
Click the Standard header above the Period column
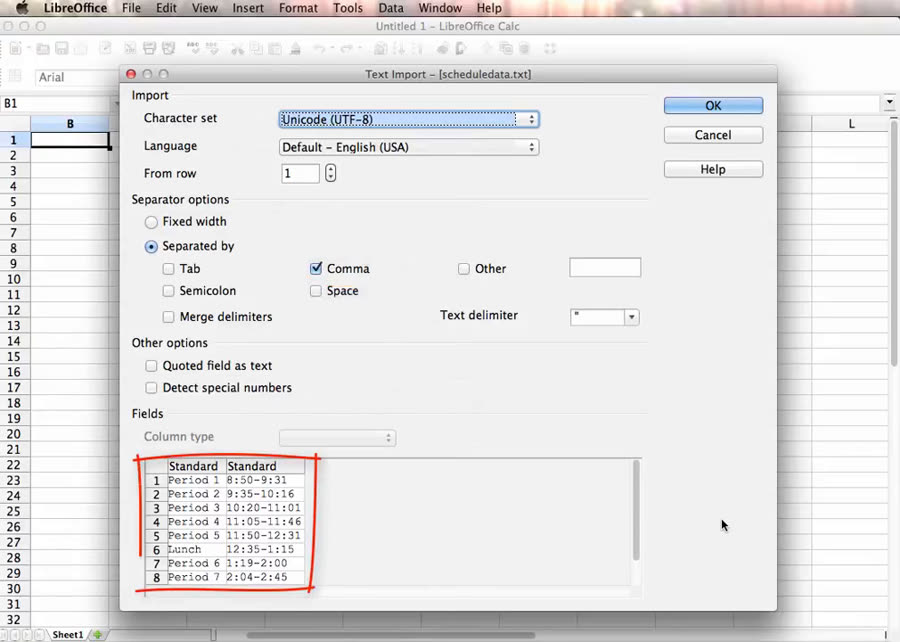[x=196, y=466]
